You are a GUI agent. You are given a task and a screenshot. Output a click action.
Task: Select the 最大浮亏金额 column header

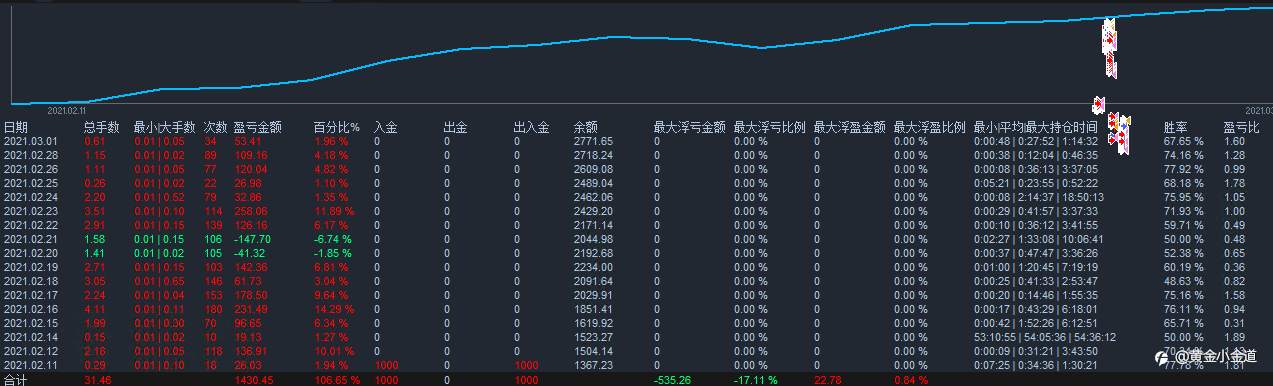pyautogui.click(x=689, y=127)
